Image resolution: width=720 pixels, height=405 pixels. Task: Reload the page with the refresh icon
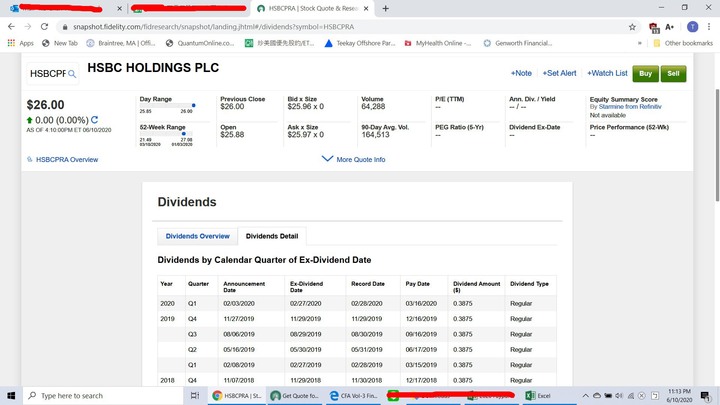point(45,27)
